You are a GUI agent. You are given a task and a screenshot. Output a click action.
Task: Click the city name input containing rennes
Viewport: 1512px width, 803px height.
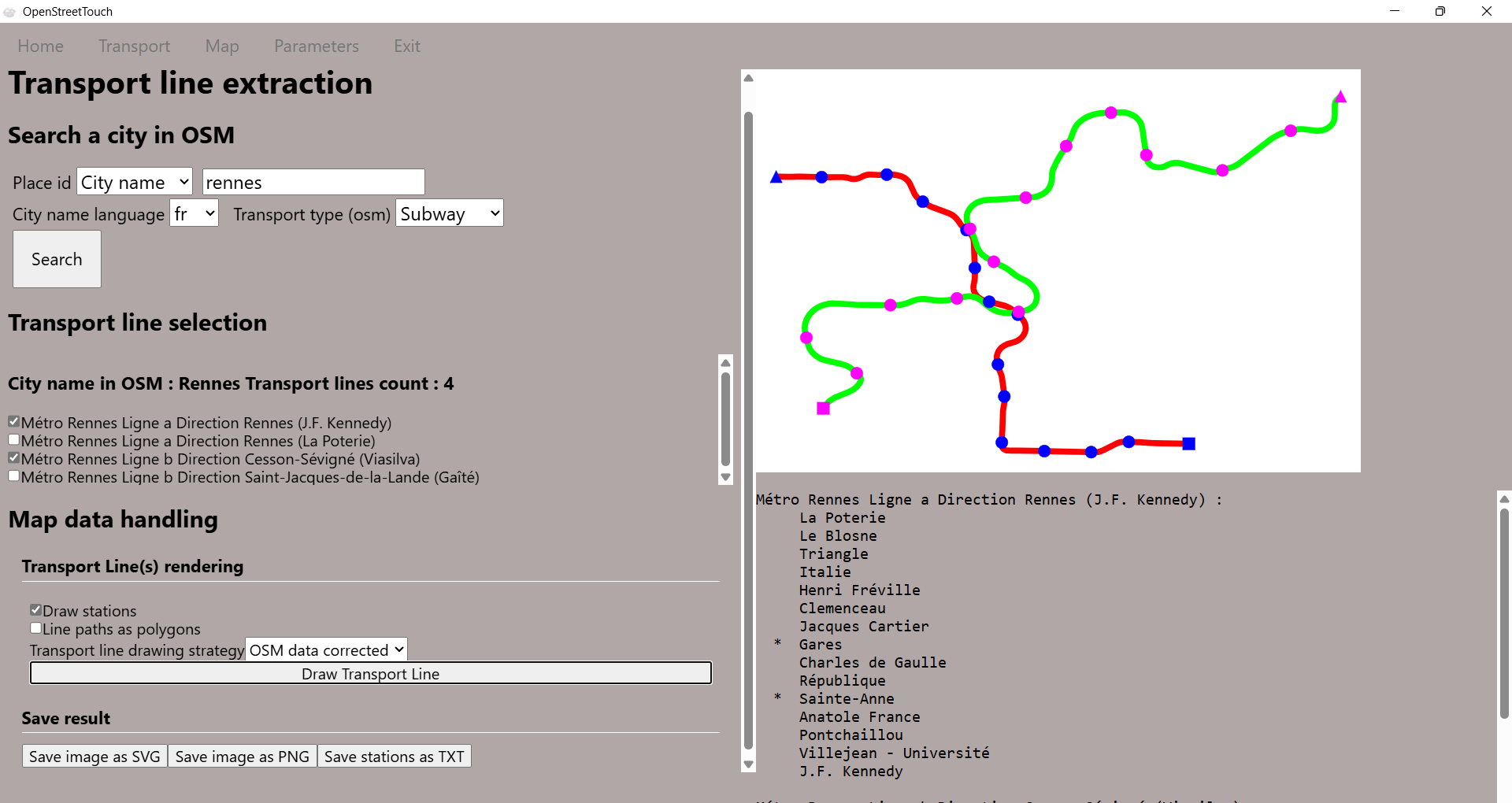point(313,182)
